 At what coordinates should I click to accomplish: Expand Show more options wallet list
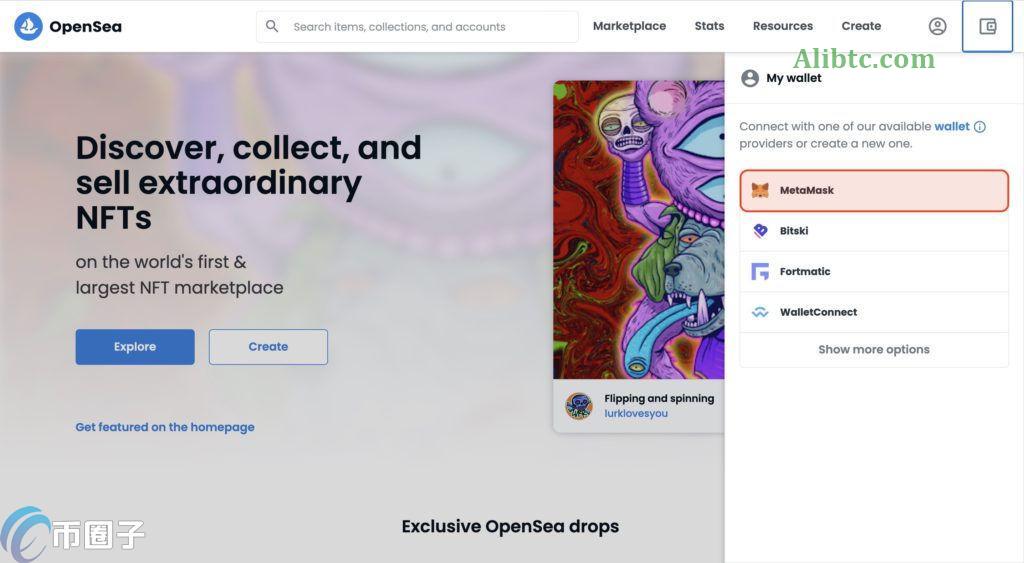coord(873,350)
